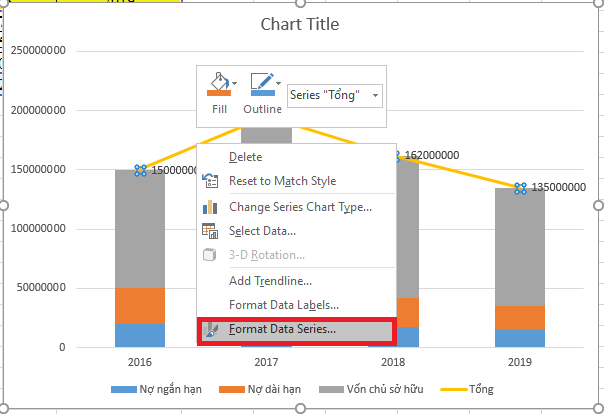Open the Series "Tổng" element selector
The height and width of the screenshot is (414, 604).
[x=334, y=95]
